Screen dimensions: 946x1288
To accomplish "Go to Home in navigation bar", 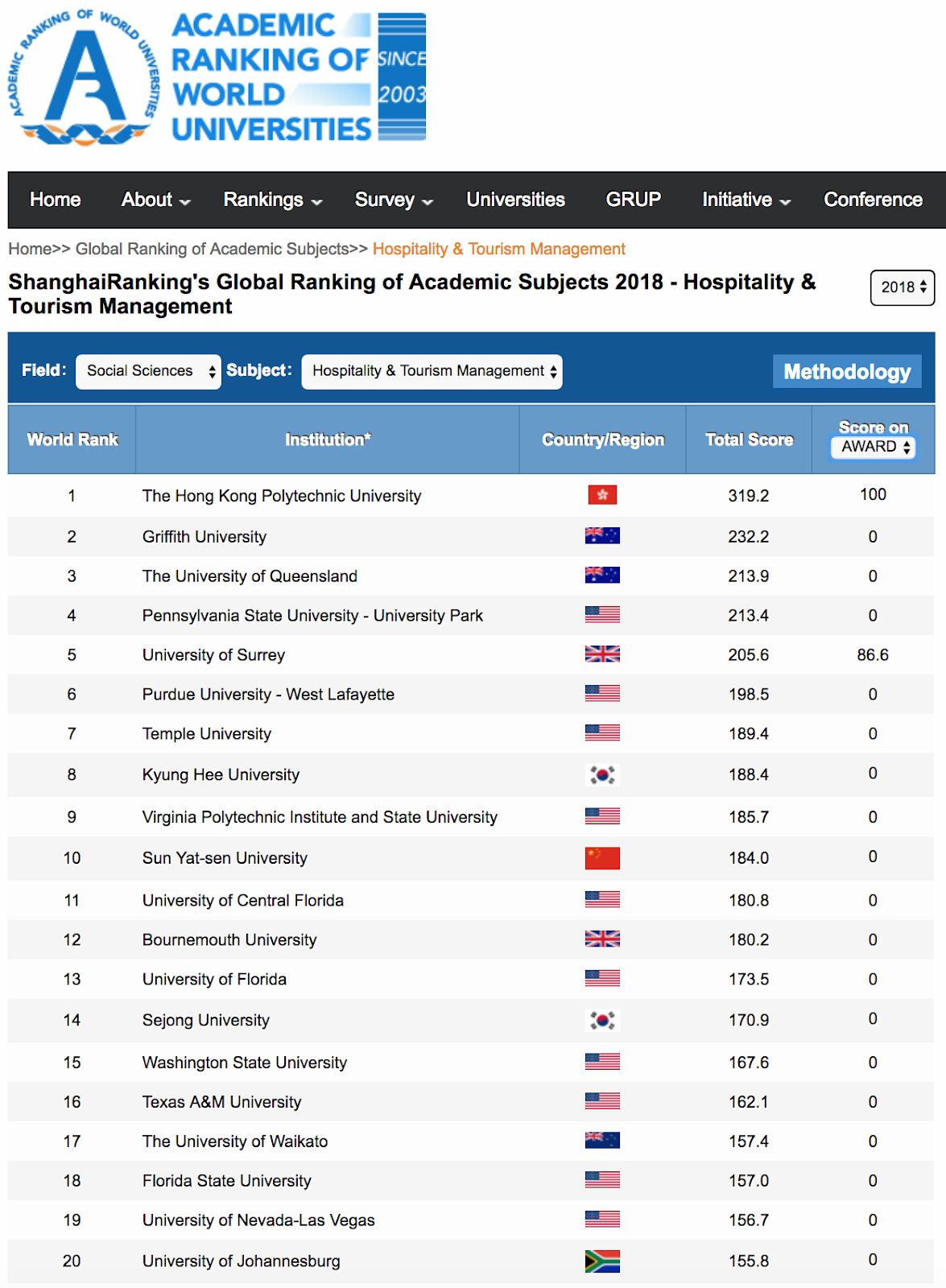I will 56,200.
